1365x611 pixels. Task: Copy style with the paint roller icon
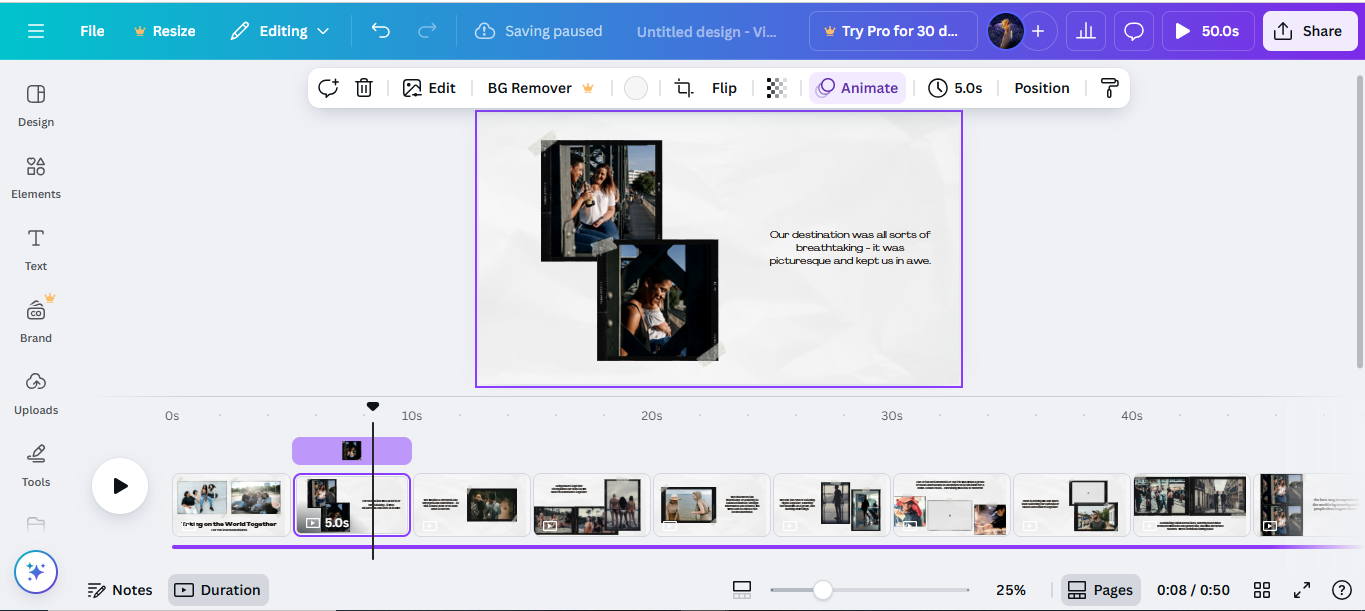point(1109,88)
